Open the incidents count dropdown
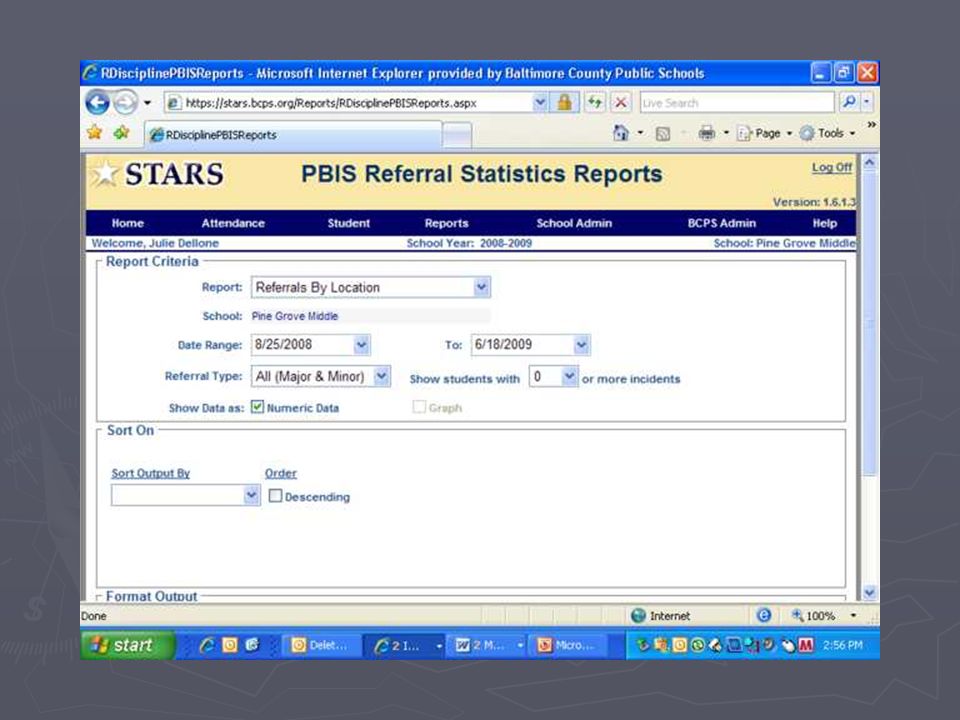Image resolution: width=960 pixels, height=720 pixels. 569,376
